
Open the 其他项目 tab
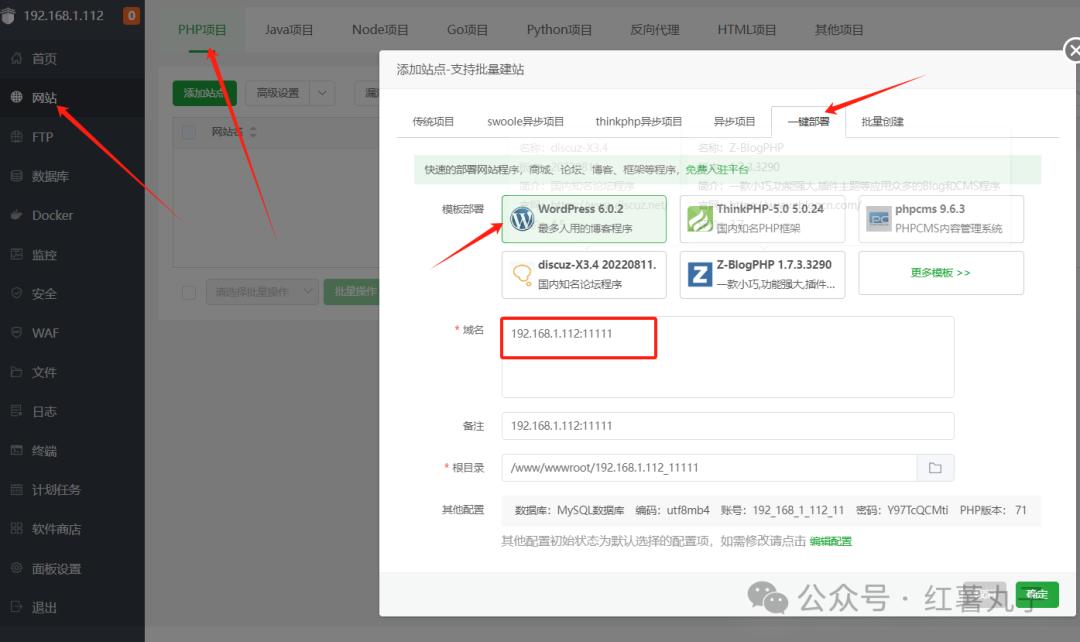(x=839, y=30)
